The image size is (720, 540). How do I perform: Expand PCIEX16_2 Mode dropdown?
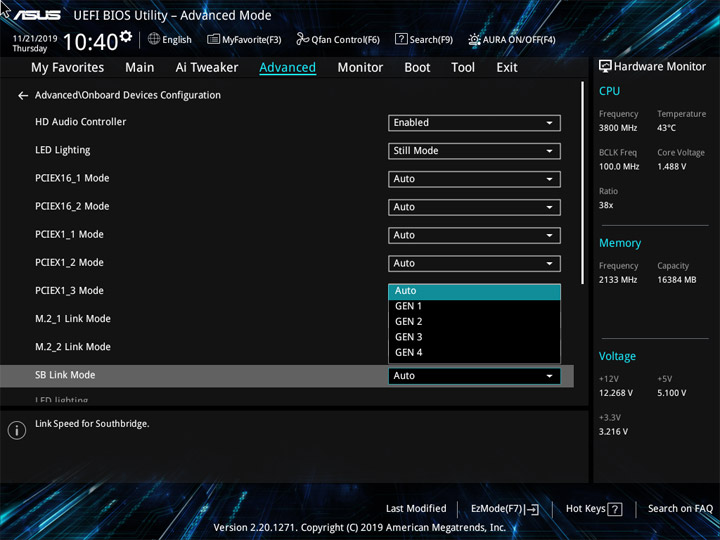click(x=474, y=207)
